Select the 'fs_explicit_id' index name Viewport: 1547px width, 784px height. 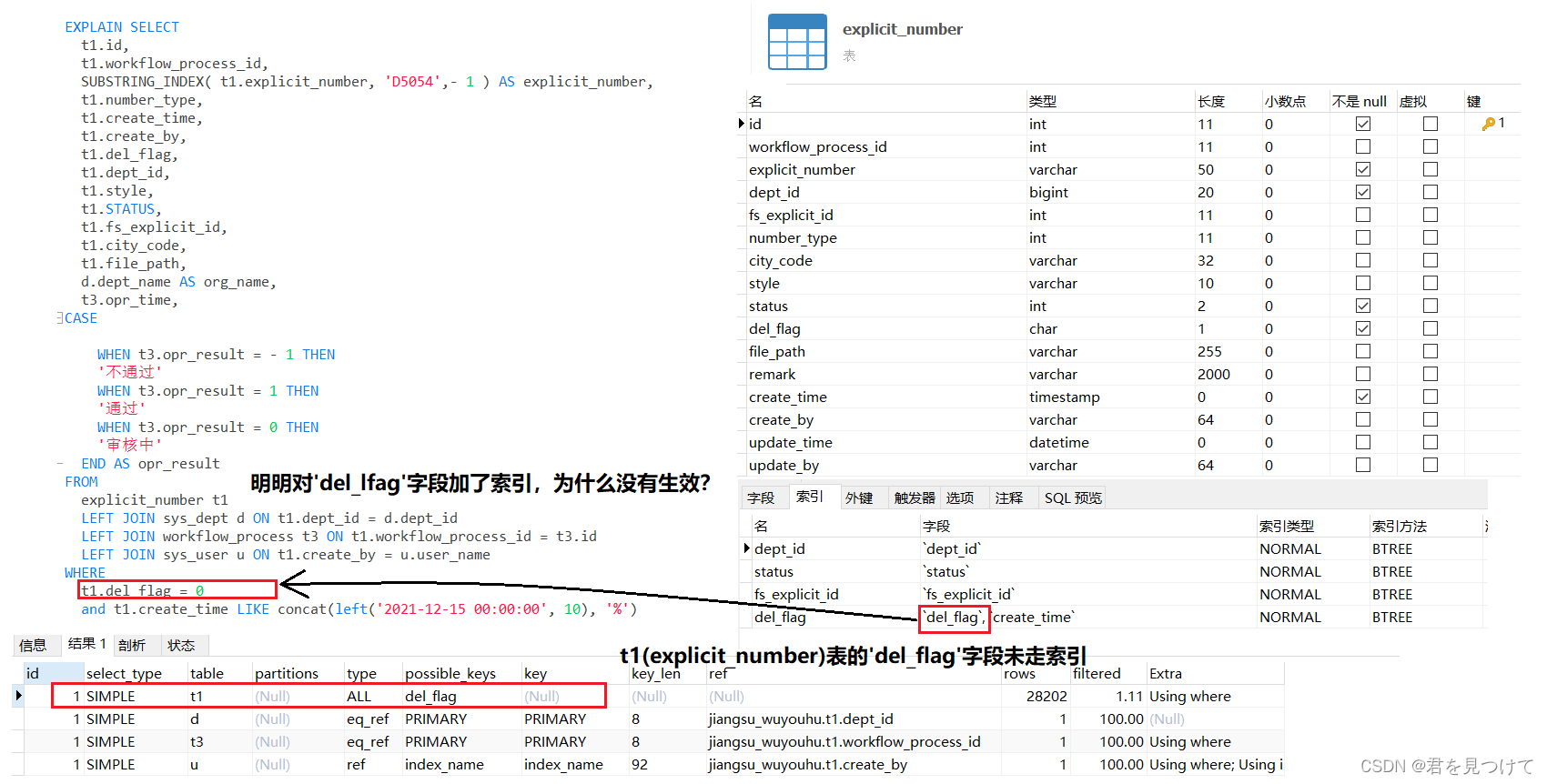(796, 594)
